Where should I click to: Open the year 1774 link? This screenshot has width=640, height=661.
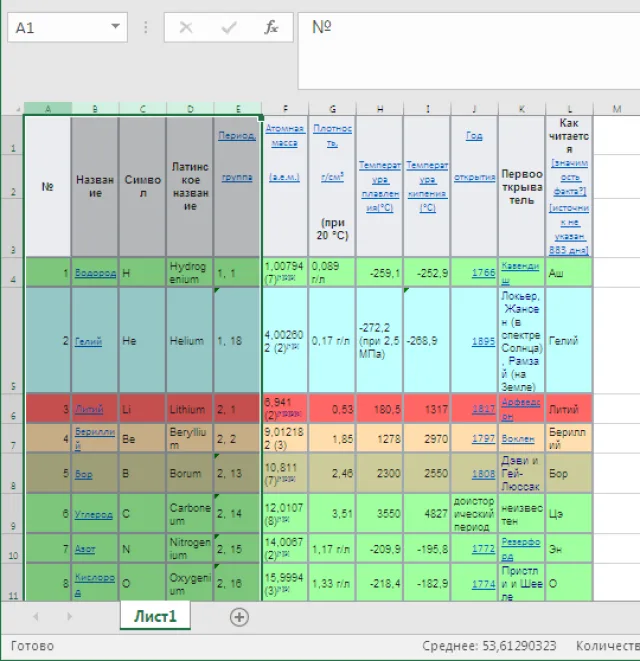click(x=483, y=584)
